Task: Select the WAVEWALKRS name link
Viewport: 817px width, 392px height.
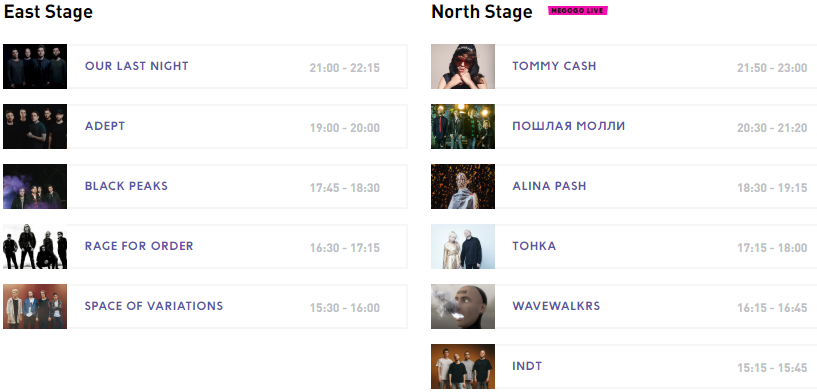Action: point(556,306)
